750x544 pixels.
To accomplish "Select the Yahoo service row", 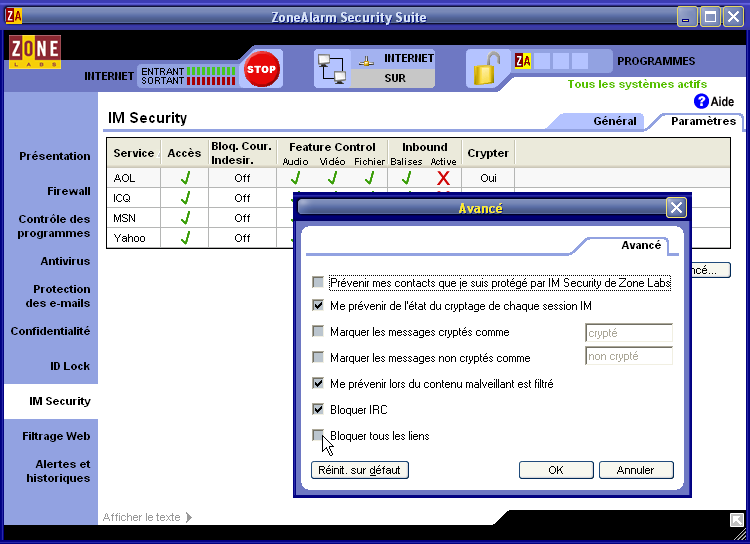I will (129, 238).
